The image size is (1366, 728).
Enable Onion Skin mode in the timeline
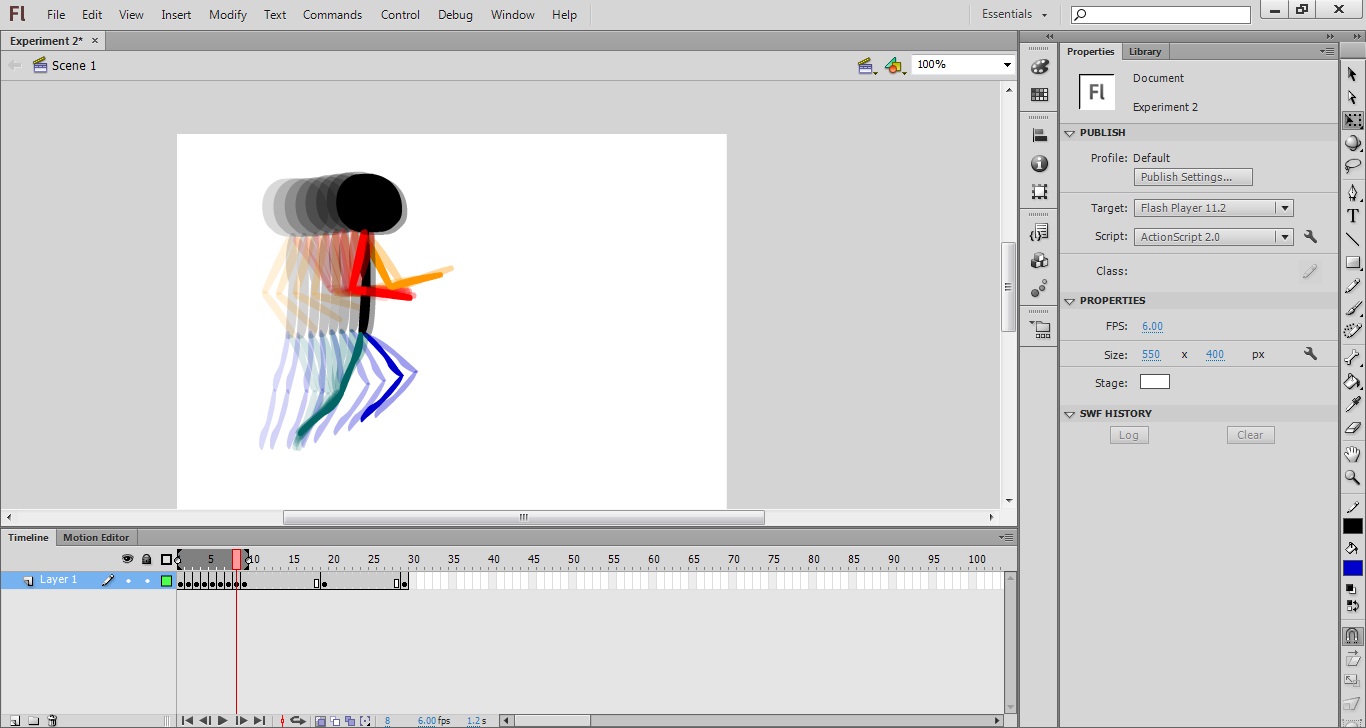coord(320,719)
